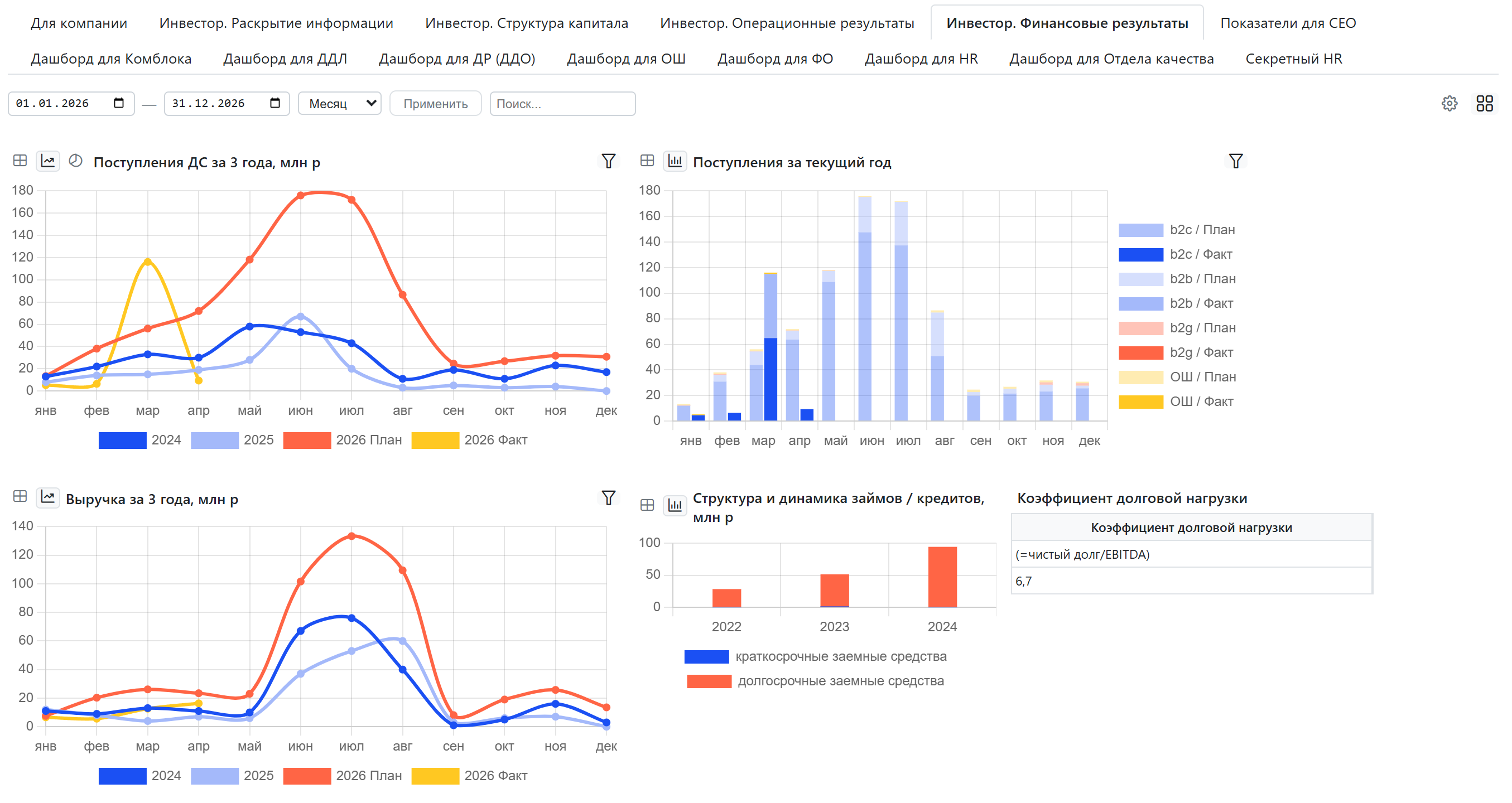Open Дашборд для Отдела качества tab

coord(1111,59)
